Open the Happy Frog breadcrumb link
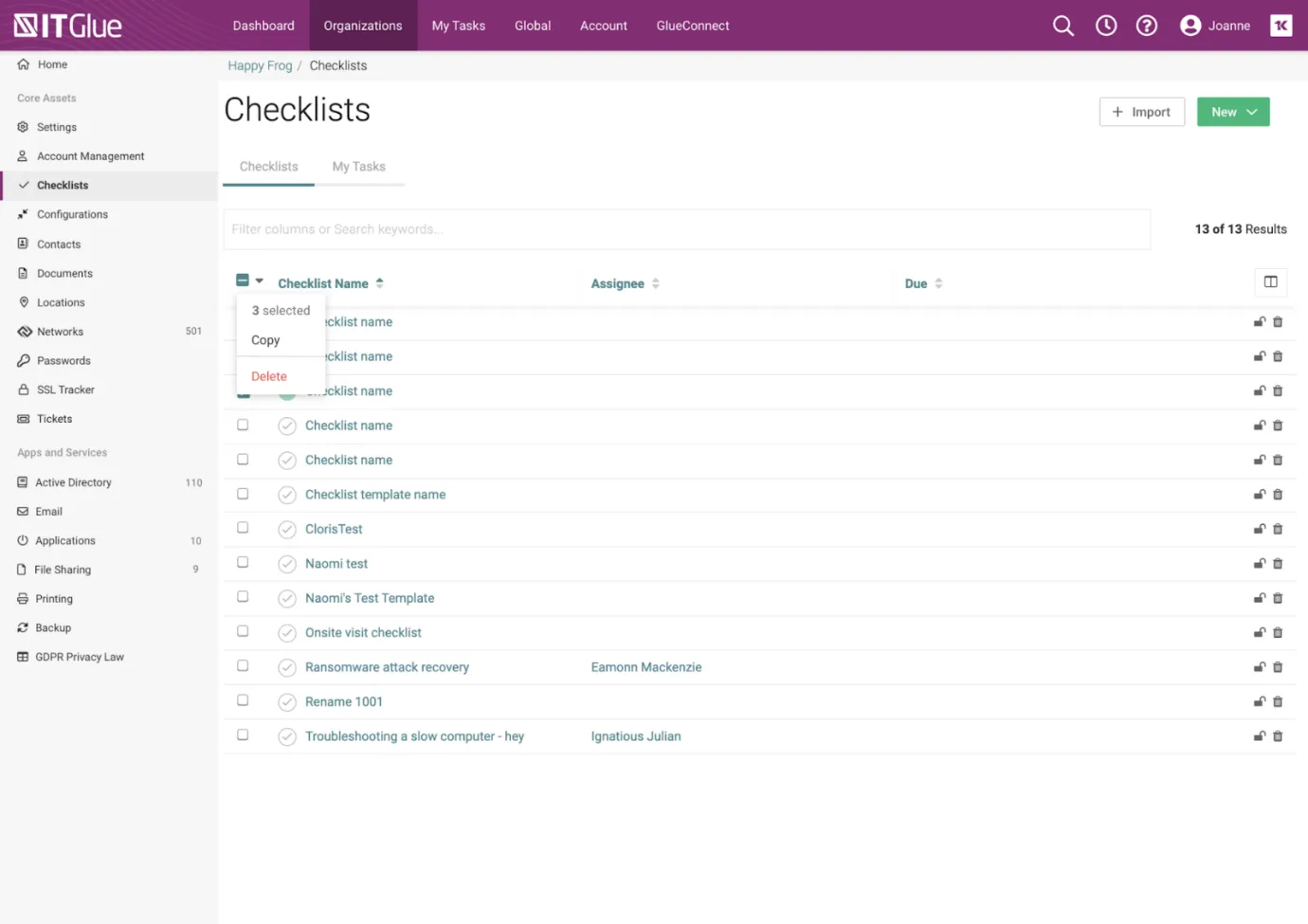The image size is (1308, 924). [x=260, y=65]
